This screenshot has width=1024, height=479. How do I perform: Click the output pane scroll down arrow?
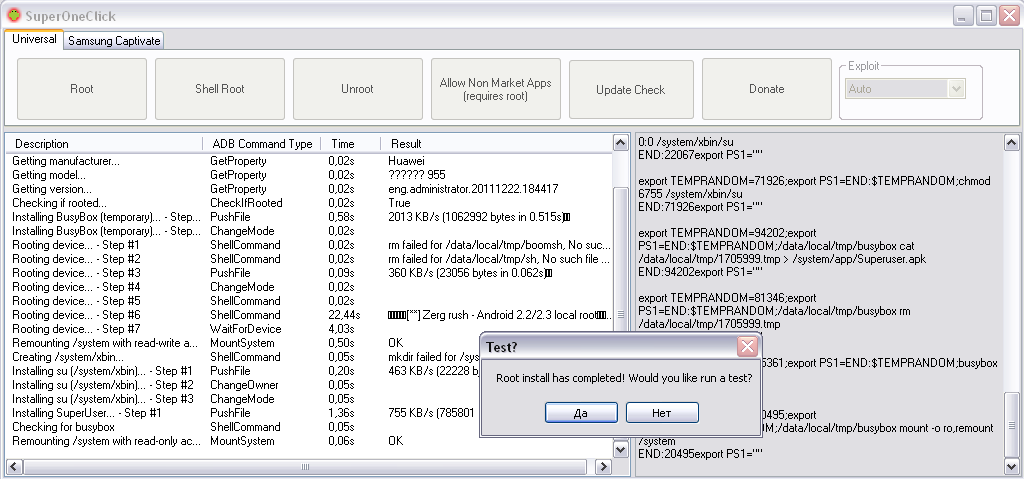pos(1011,466)
